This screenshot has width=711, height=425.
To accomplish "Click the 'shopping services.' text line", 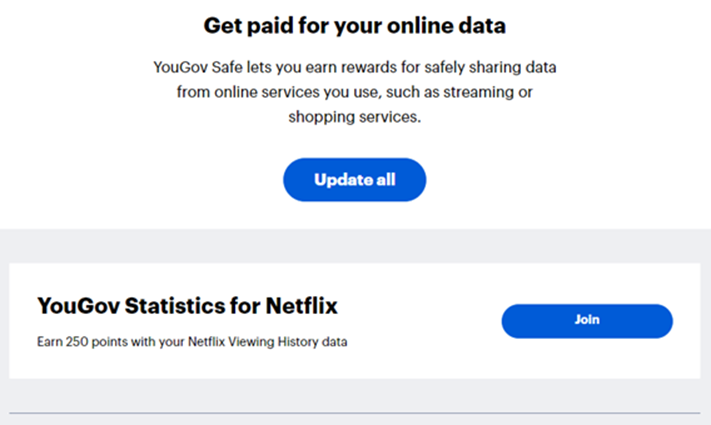I will point(355,117).
